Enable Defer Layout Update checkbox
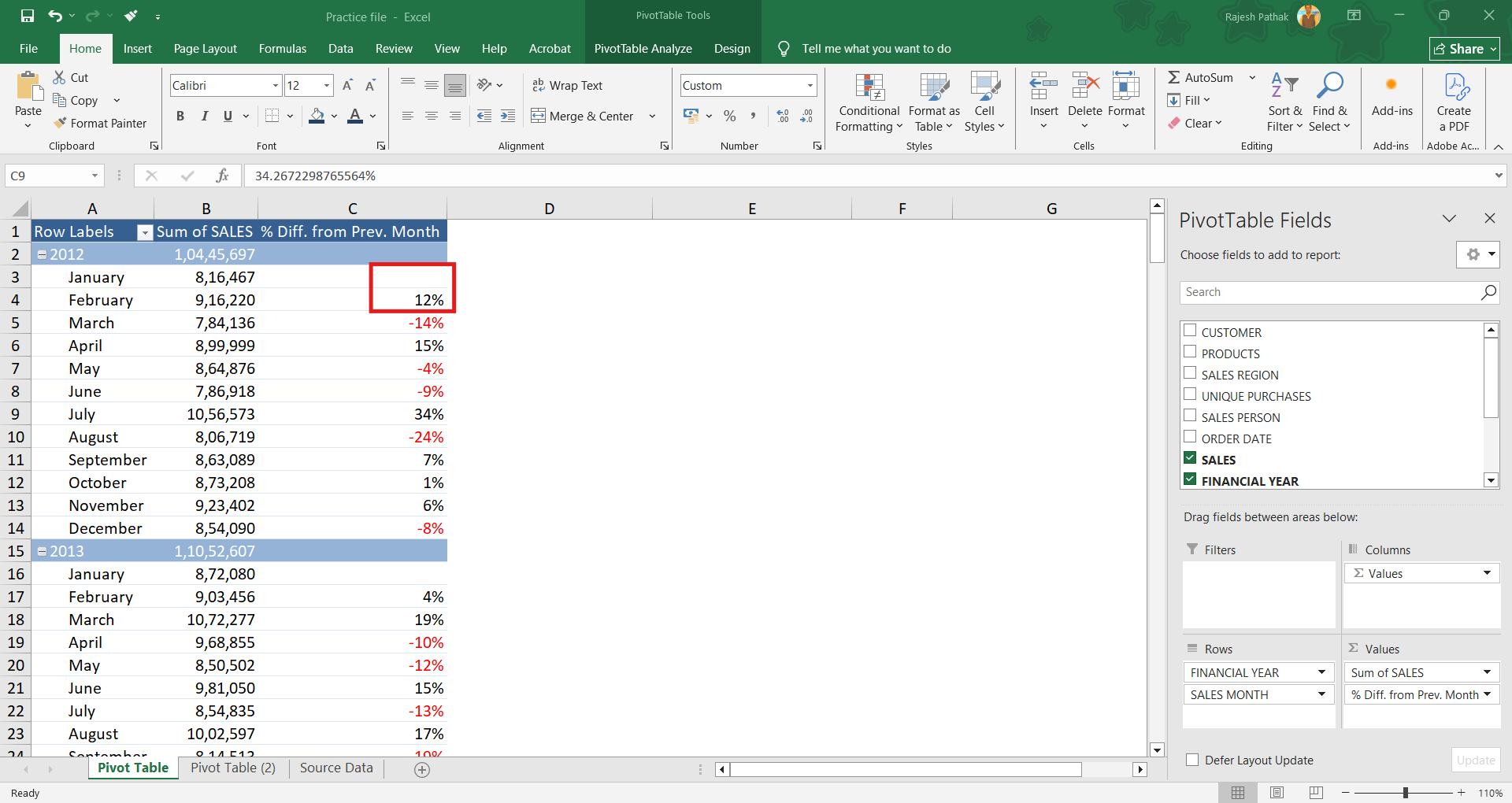This screenshot has height=803, width=1512. [1192, 760]
